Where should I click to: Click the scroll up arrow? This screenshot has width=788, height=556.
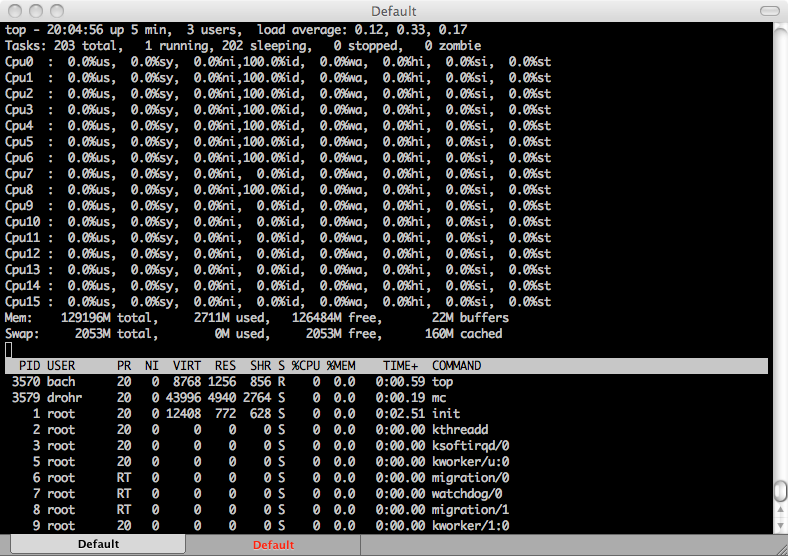[780, 511]
